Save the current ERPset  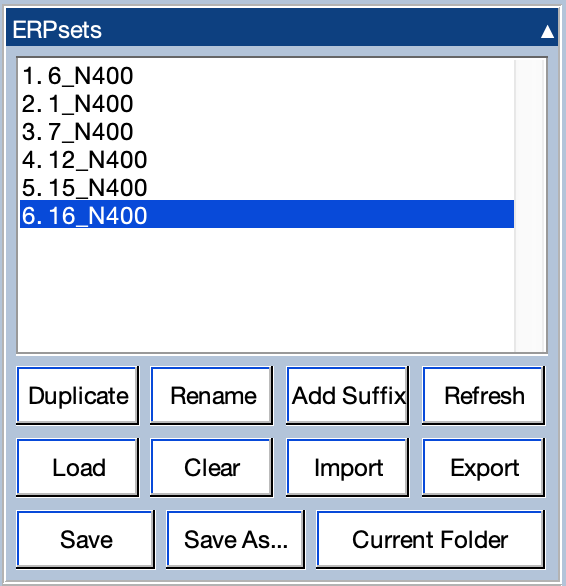tap(86, 539)
